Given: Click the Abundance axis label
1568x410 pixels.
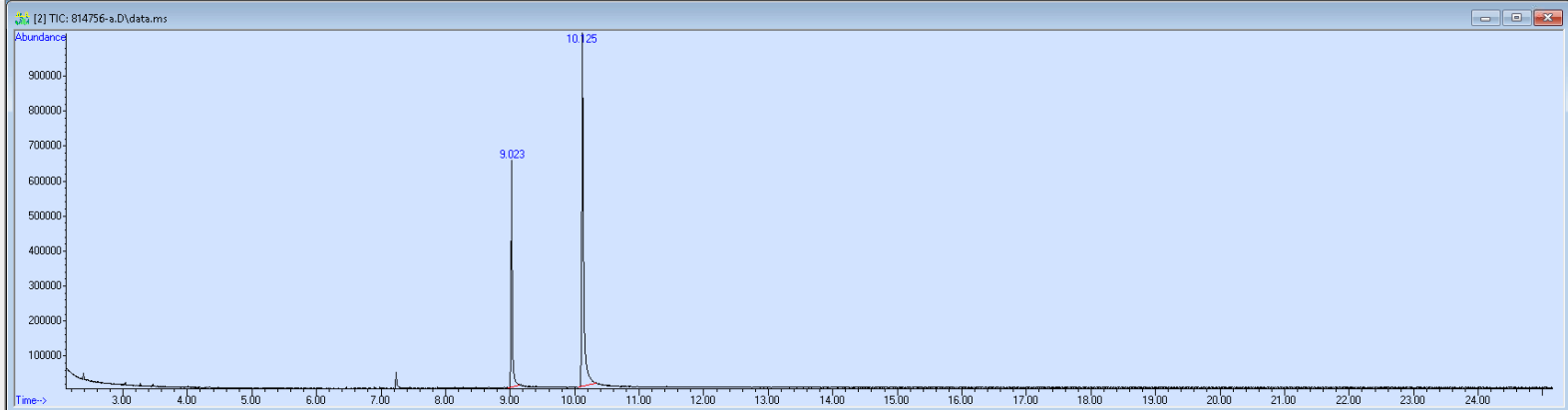Looking at the screenshot, I should (40, 38).
